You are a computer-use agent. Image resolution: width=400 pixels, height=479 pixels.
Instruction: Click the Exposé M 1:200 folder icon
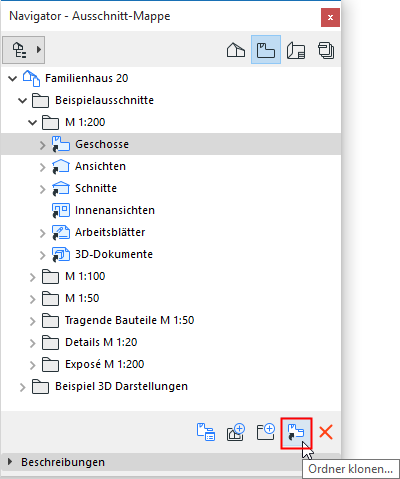[51, 365]
